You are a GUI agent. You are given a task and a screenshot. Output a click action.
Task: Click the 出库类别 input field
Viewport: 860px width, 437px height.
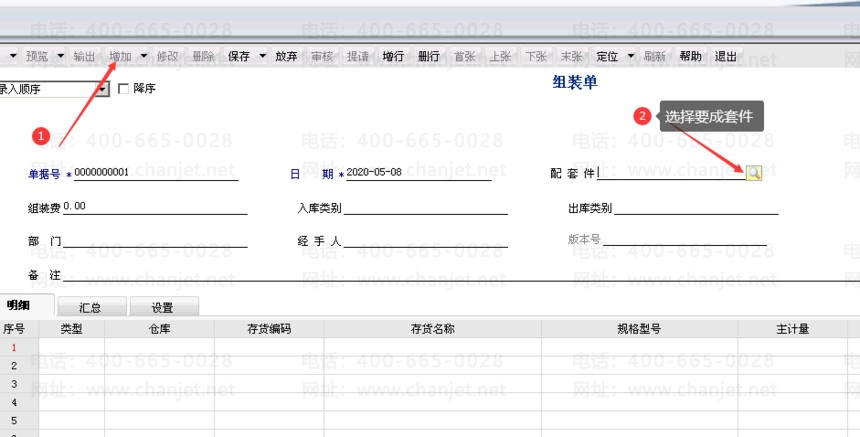(x=696, y=207)
